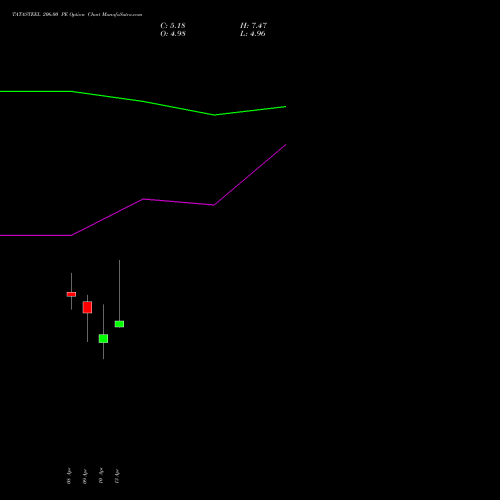Click the green candle for 10 Apr
Screen dimensions: 500x500
click(103, 339)
